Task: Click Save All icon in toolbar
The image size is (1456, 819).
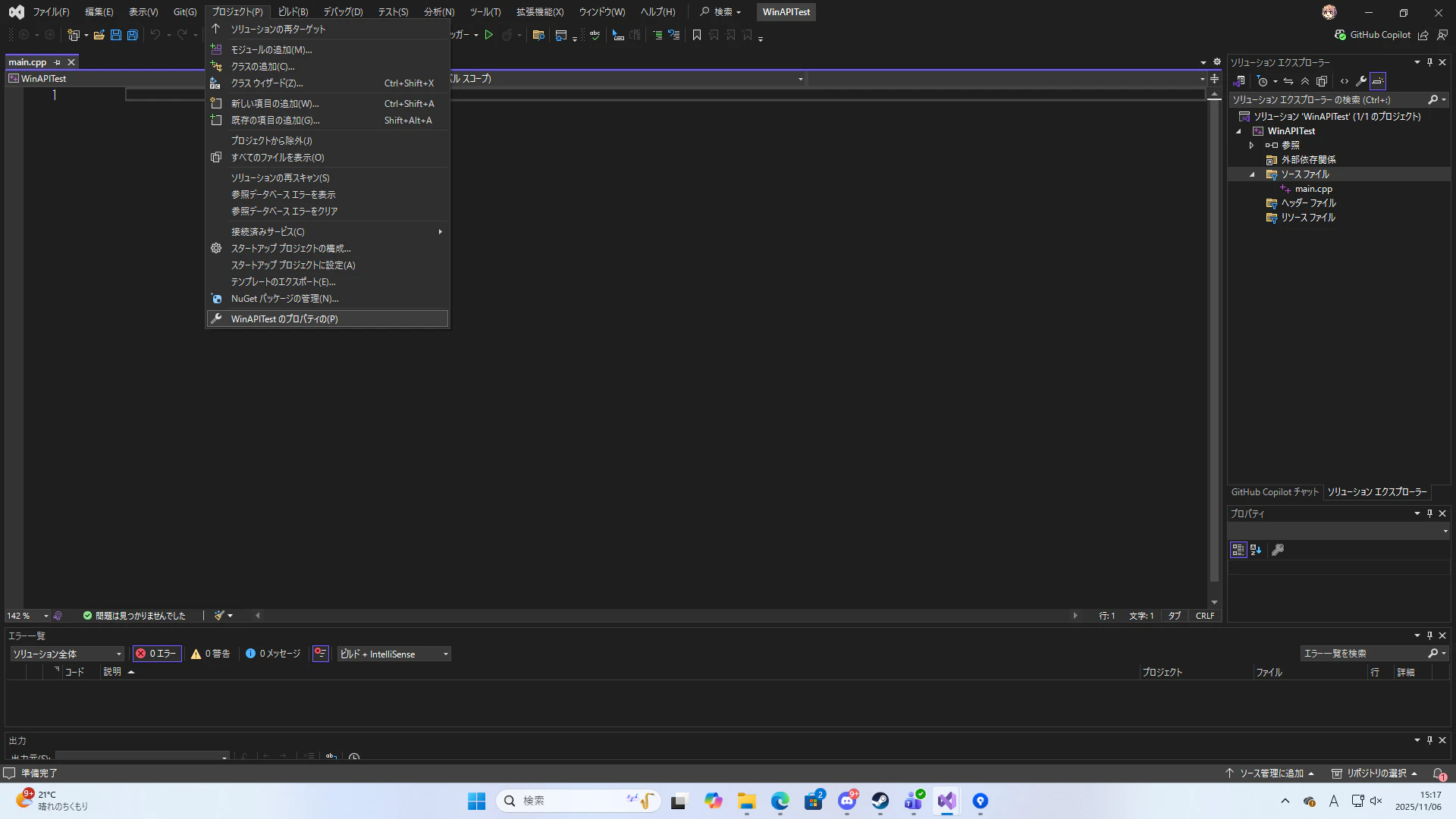Action: (x=132, y=35)
